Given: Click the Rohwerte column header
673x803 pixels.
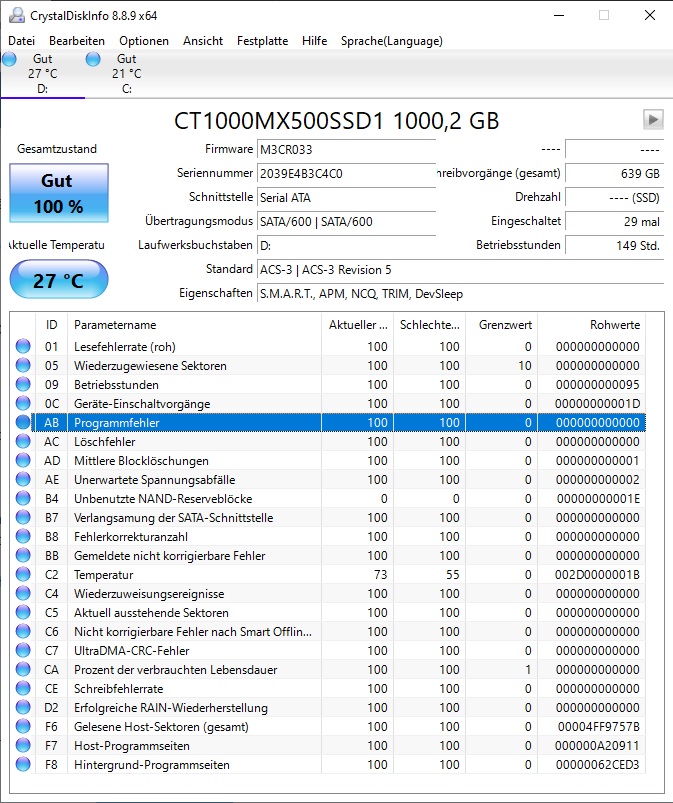Looking at the screenshot, I should point(592,325).
